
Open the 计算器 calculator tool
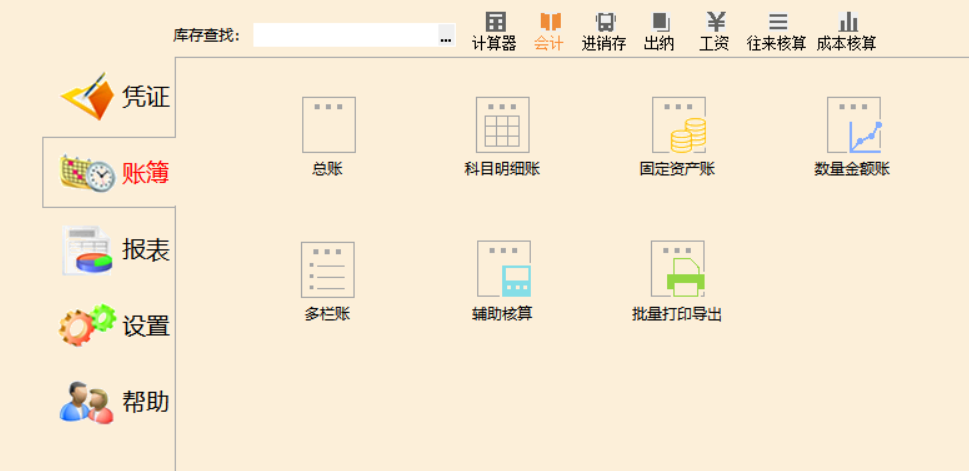point(494,32)
